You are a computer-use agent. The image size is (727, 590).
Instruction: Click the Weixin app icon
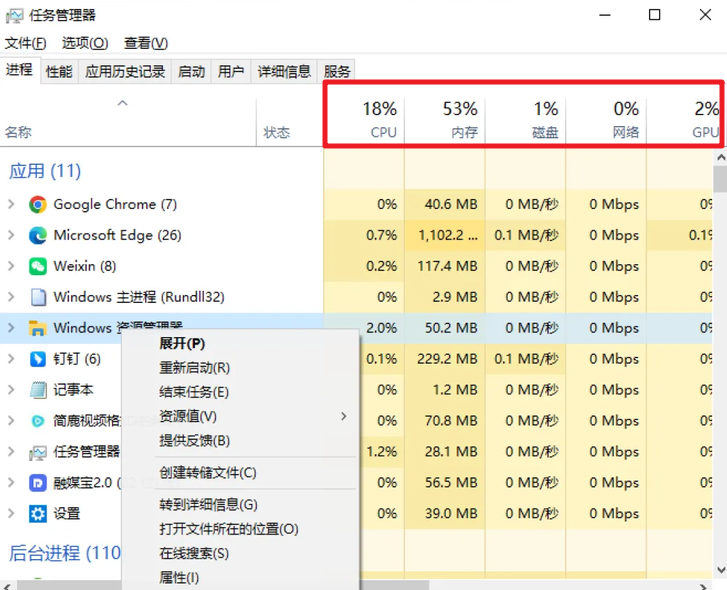pos(38,266)
